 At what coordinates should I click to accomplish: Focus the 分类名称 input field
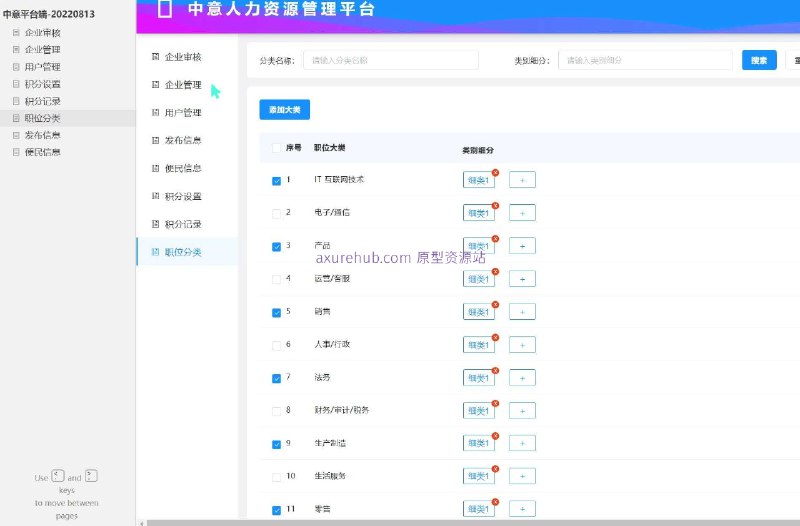coord(391,60)
